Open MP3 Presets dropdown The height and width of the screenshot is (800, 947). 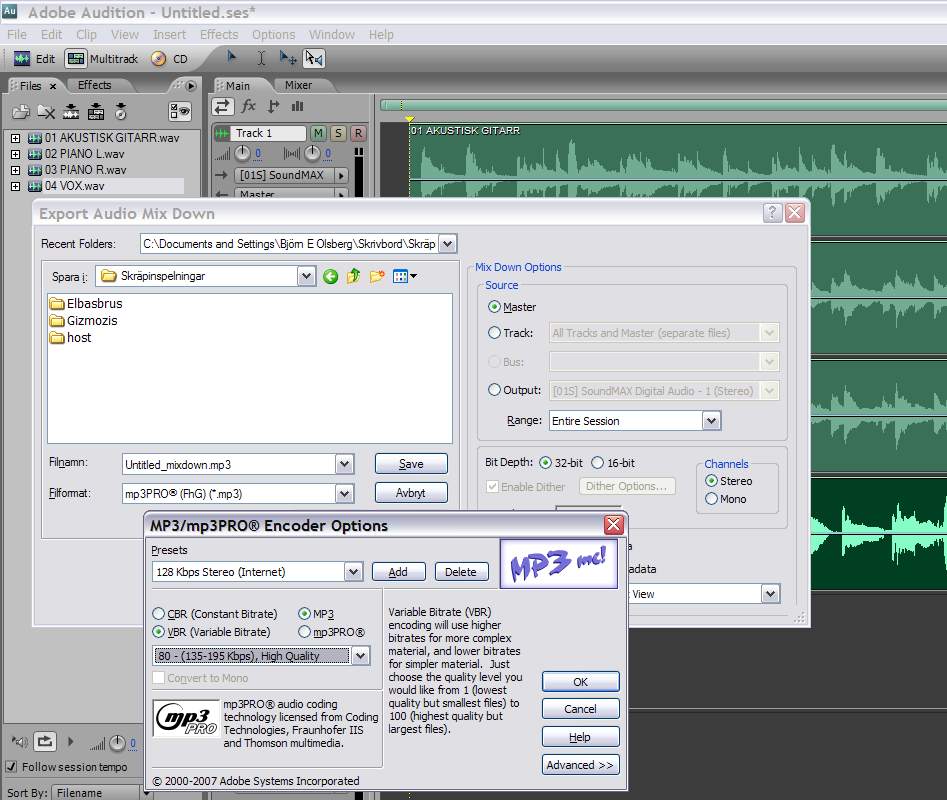[x=353, y=571]
